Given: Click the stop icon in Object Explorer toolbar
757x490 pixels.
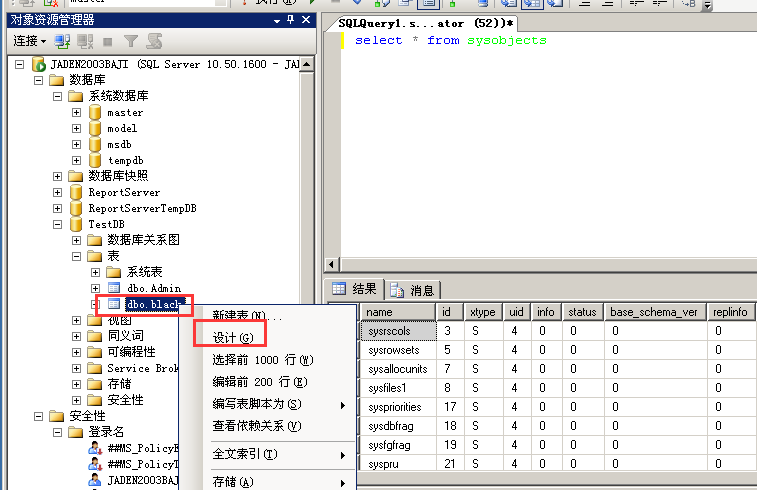Looking at the screenshot, I should click(108, 42).
